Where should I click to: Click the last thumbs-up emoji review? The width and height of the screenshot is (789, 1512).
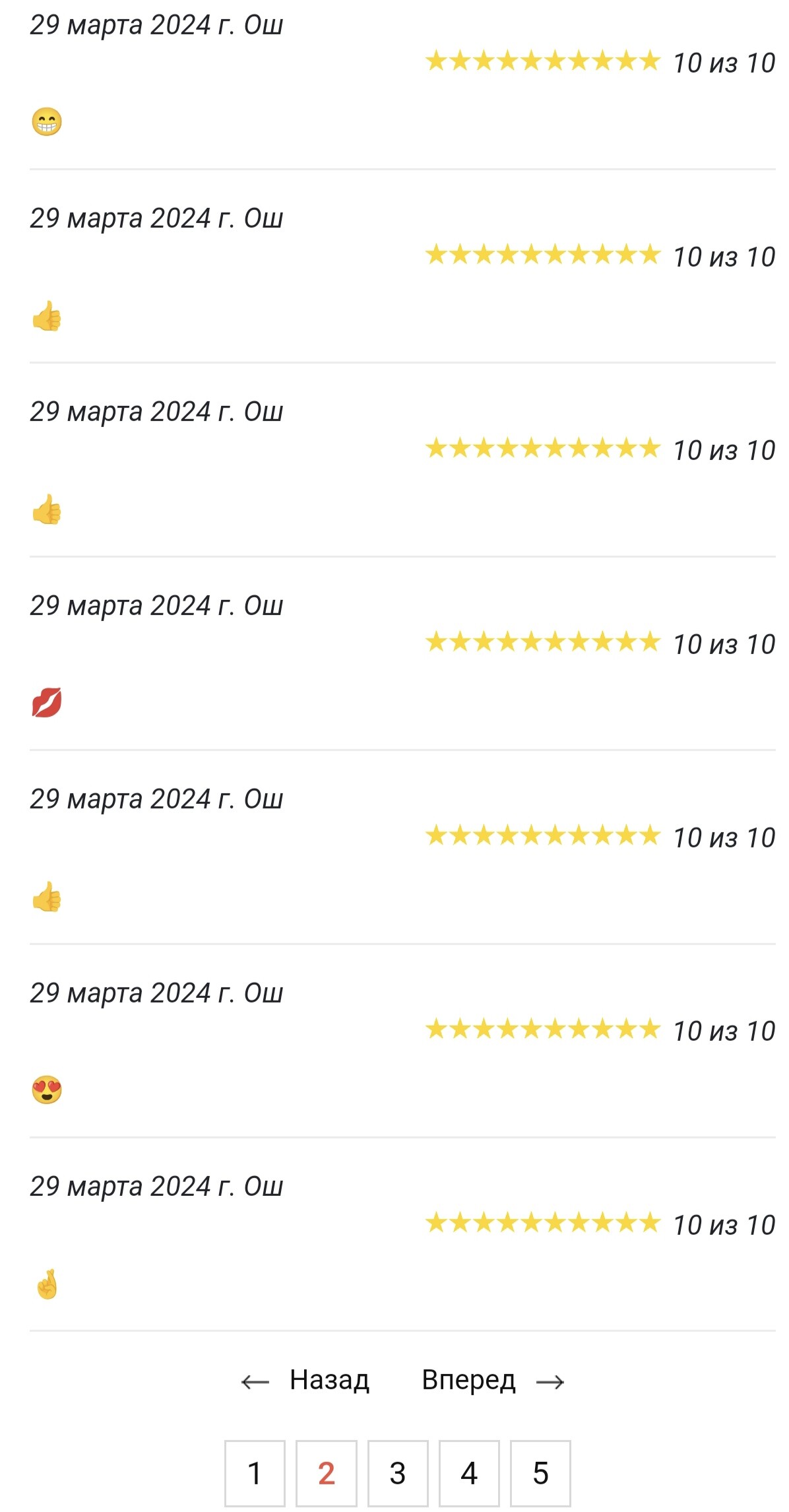click(47, 897)
